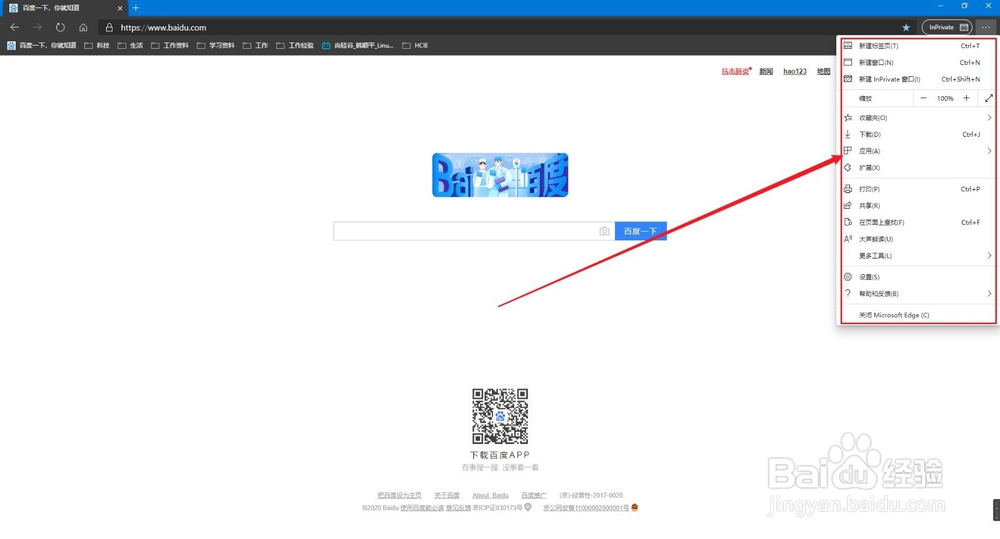
Task: Click 意见反馈 footer link
Action: coord(458,508)
